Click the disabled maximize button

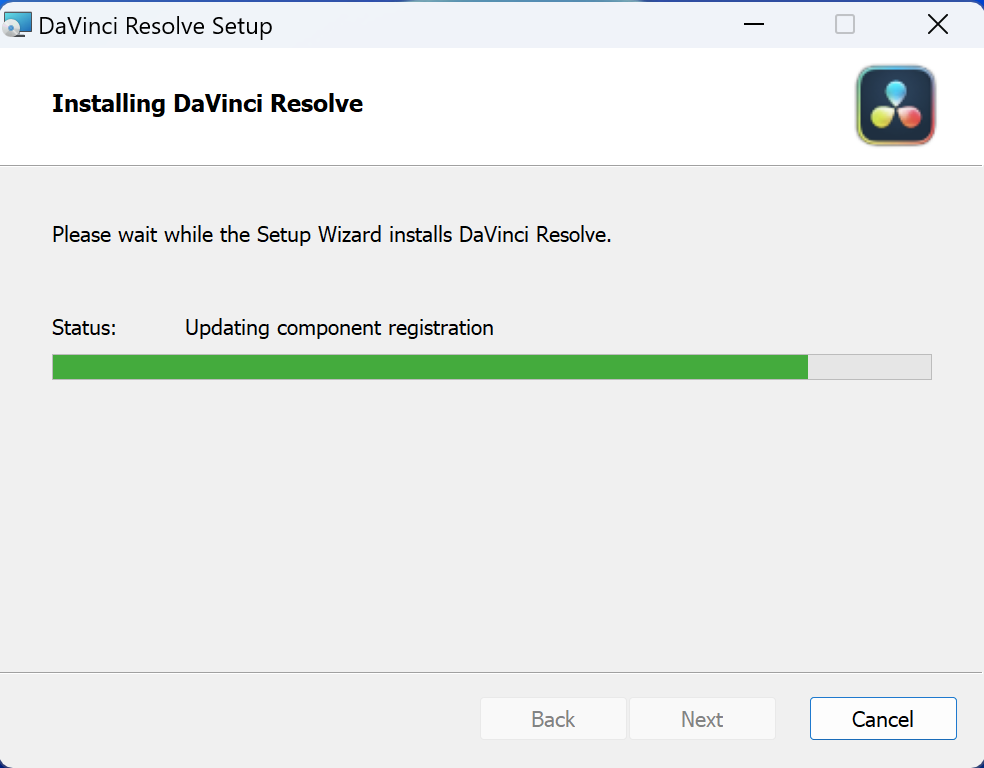click(x=845, y=25)
